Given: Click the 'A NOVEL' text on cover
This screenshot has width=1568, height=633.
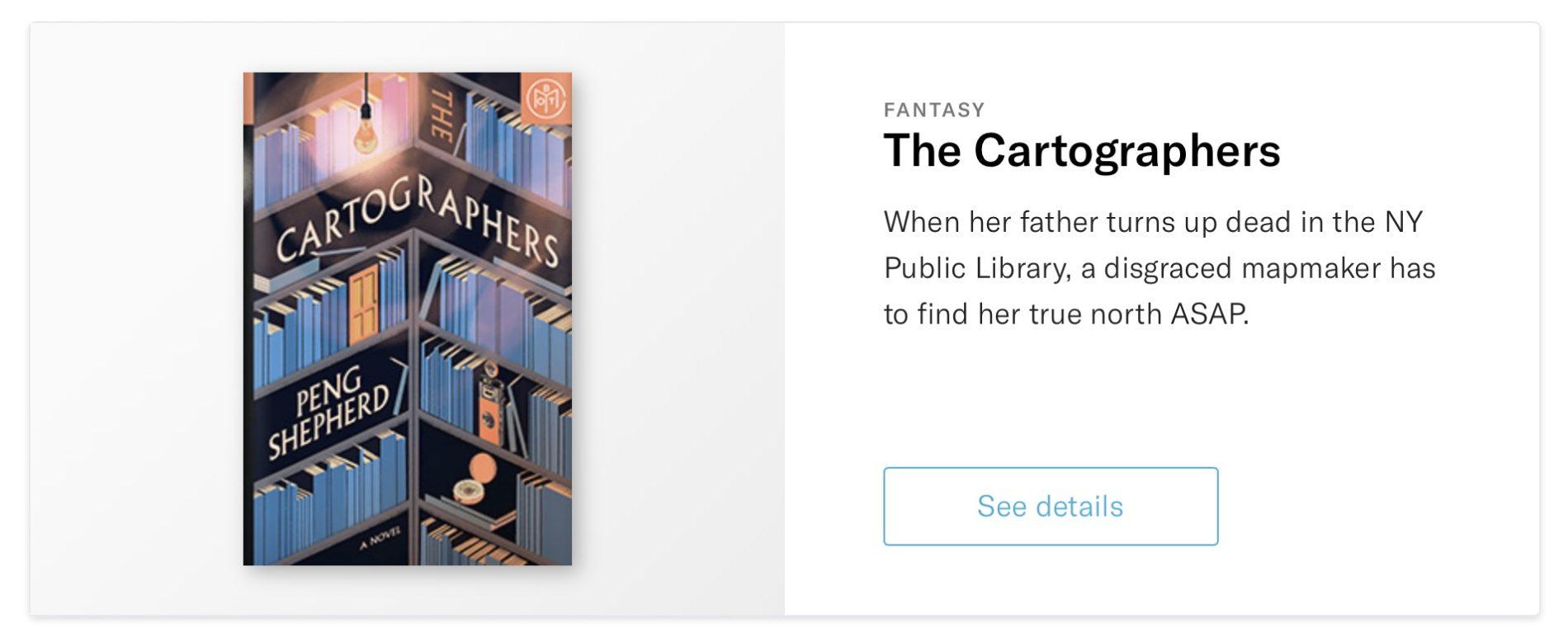Looking at the screenshot, I should tap(380, 536).
